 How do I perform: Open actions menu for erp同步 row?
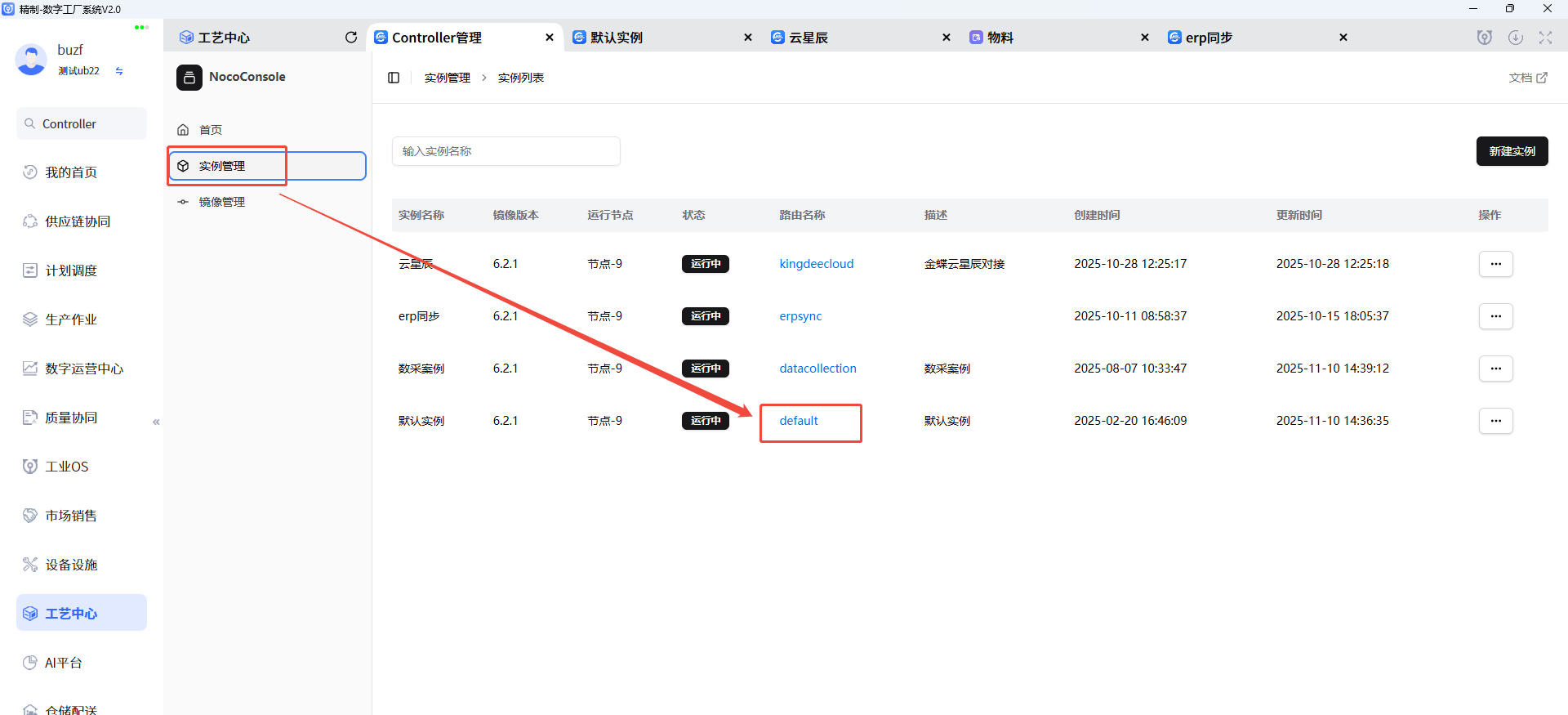(x=1496, y=316)
